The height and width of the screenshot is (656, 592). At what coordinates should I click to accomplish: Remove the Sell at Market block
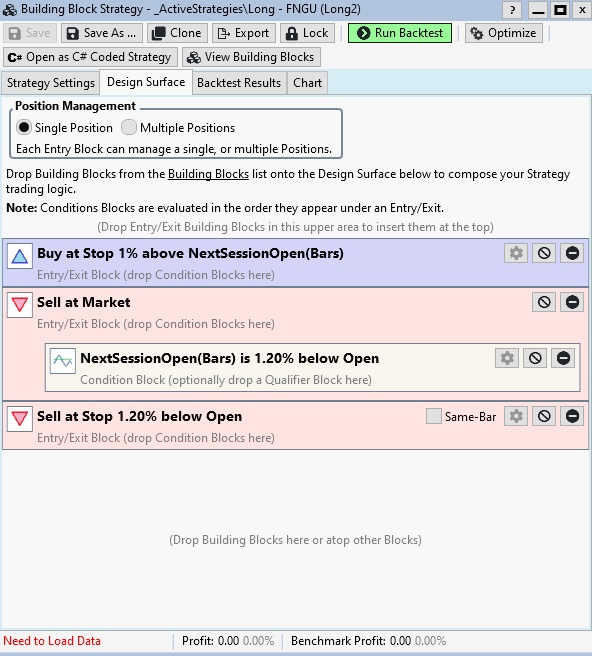point(572,302)
